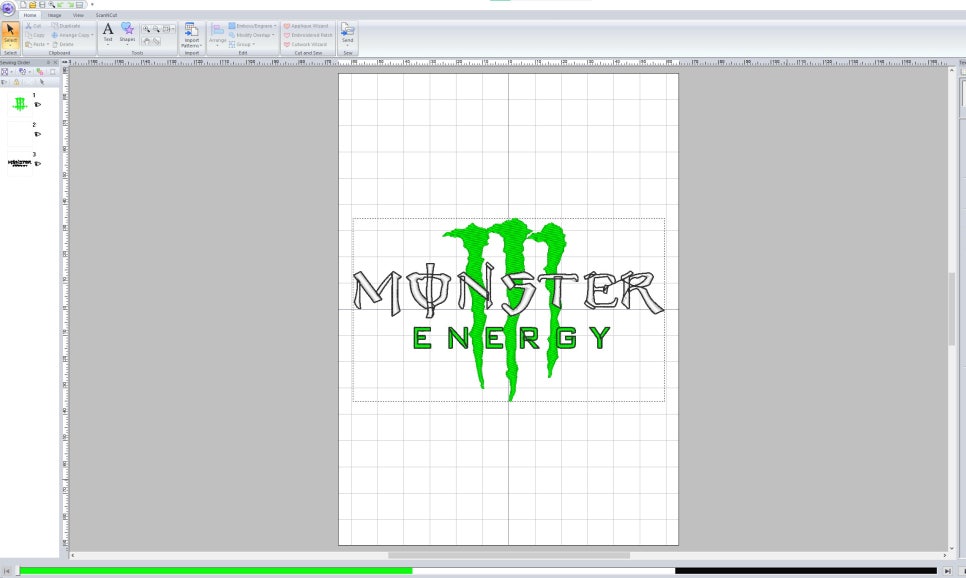966x578 pixels.
Task: Click the eye icon in Sewing Order toolbar
Action: click(5, 81)
